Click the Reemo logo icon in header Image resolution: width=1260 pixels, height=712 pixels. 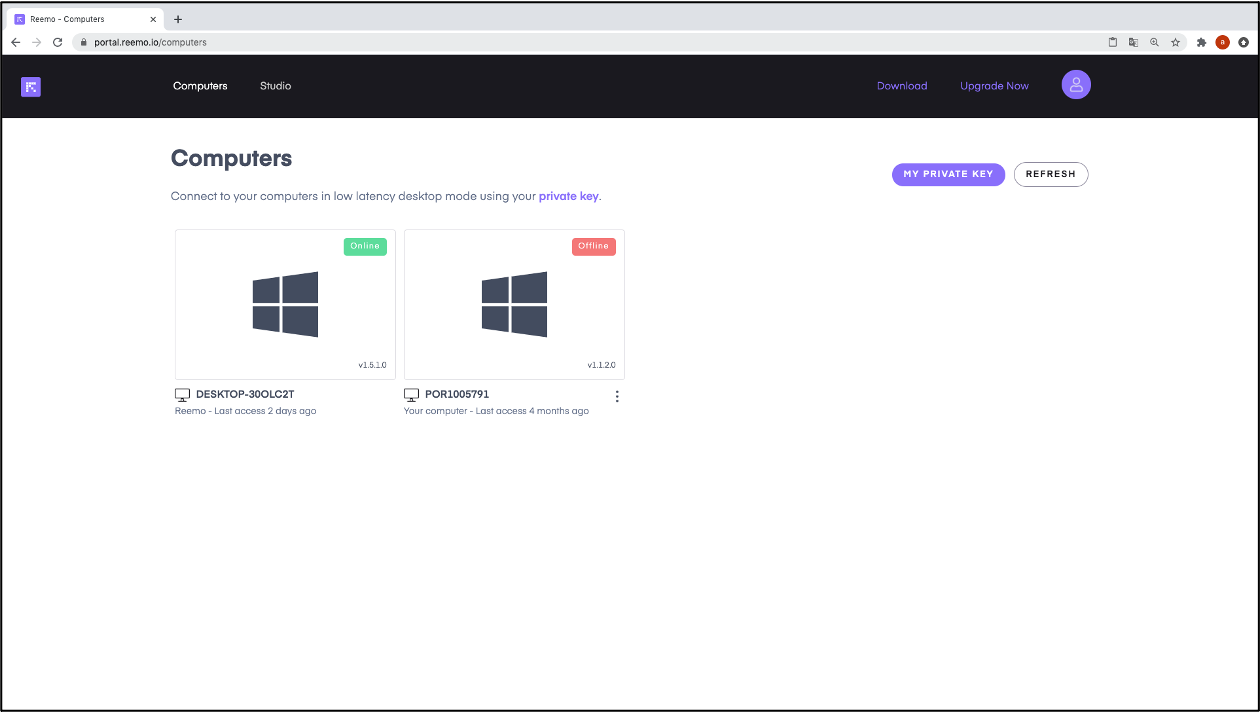pos(31,86)
